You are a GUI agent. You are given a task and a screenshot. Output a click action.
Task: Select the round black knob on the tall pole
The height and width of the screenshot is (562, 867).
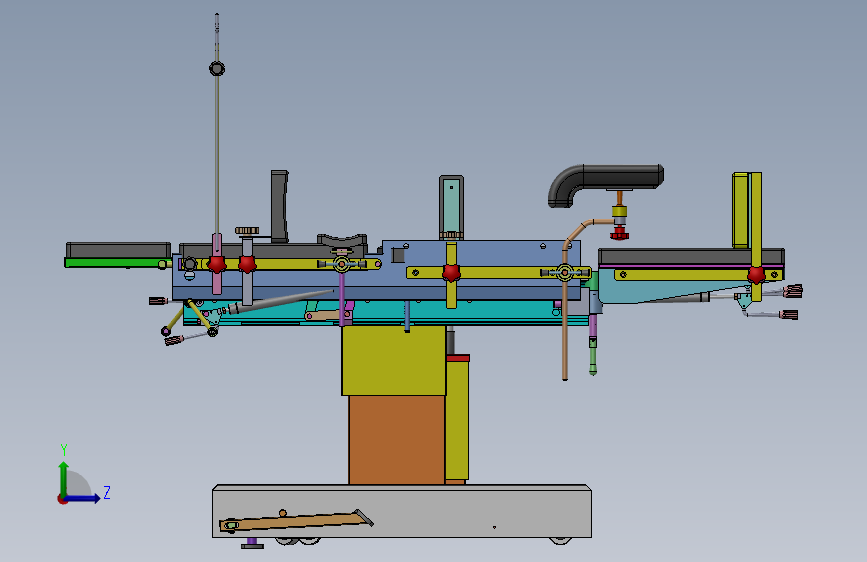tap(217, 69)
